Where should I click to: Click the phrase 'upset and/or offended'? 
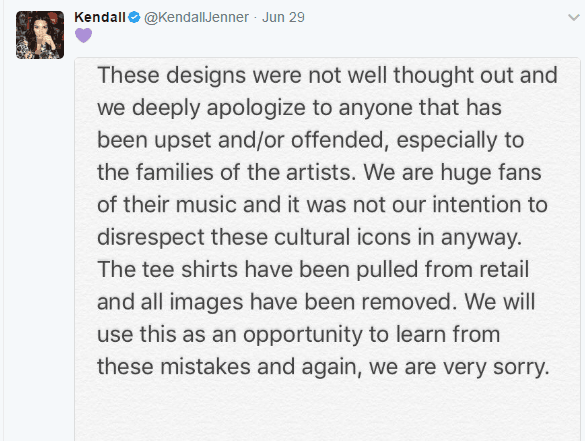point(269,141)
